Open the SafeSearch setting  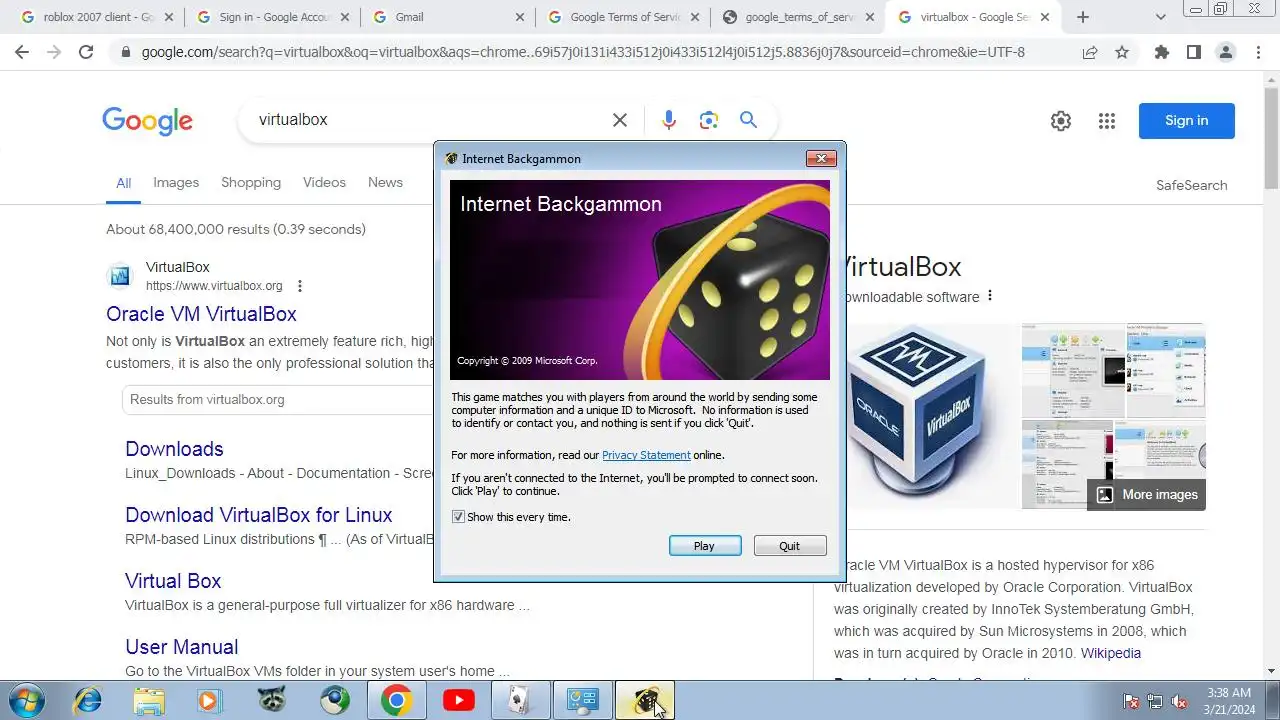coord(1191,185)
